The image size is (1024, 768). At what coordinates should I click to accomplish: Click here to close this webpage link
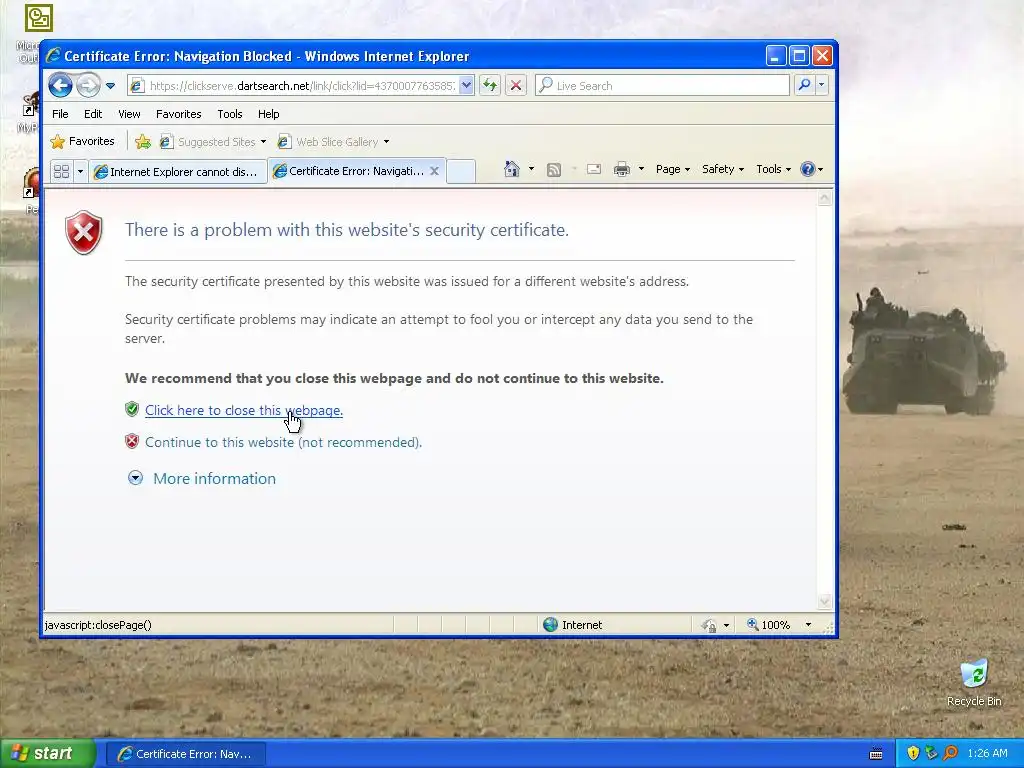[x=244, y=410]
